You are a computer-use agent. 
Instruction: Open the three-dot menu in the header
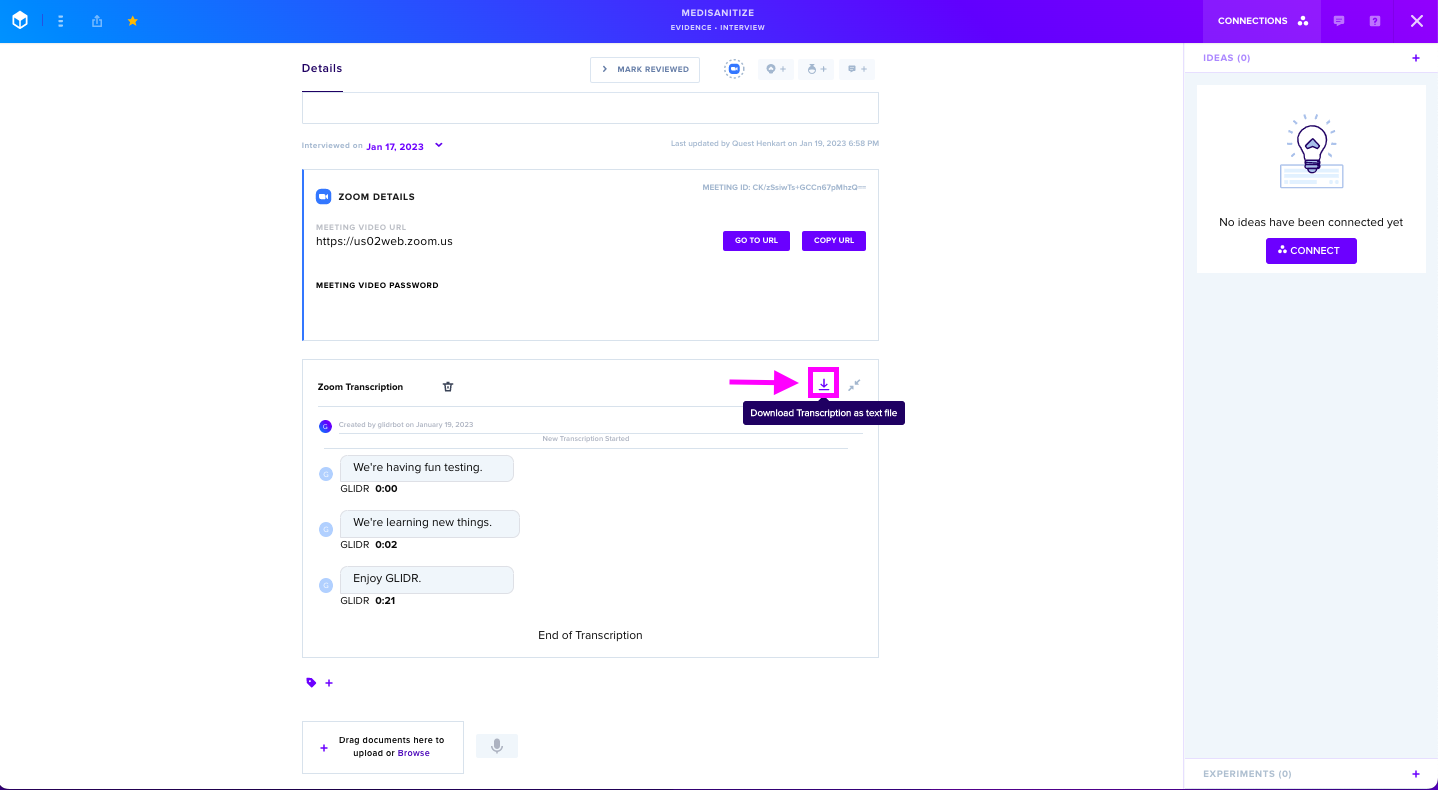tap(61, 21)
